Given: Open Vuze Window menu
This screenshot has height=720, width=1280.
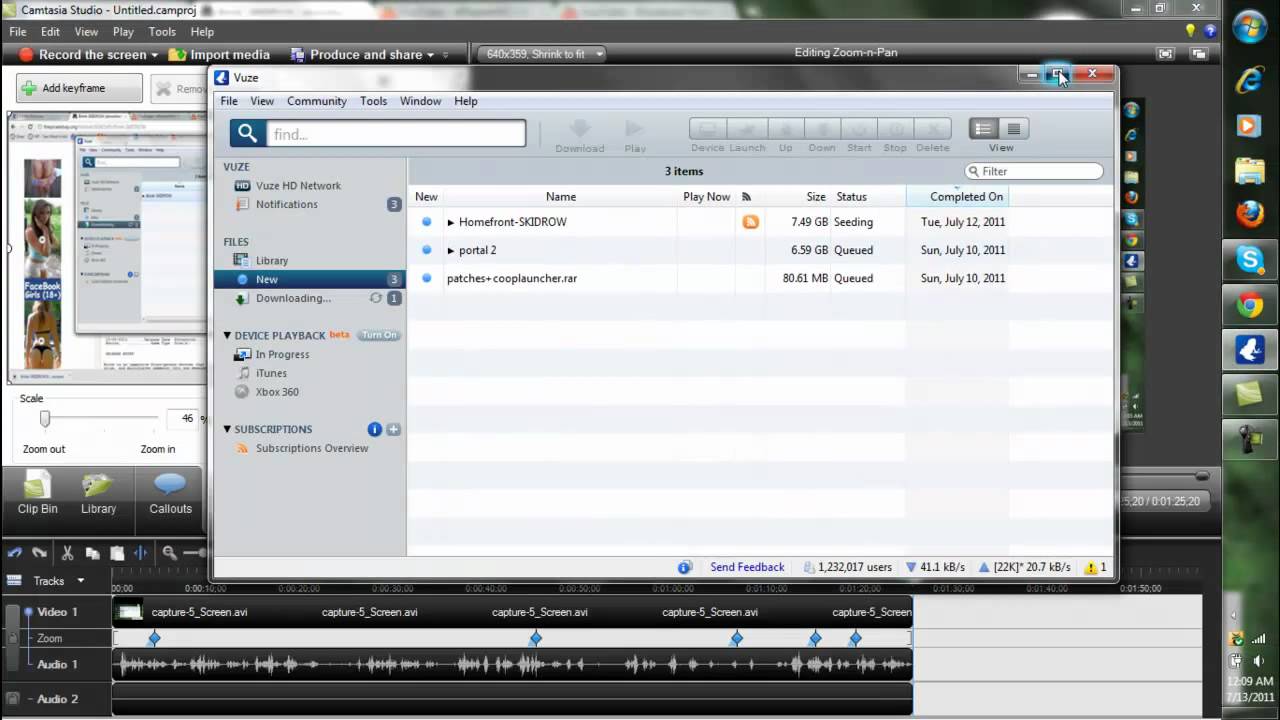Looking at the screenshot, I should click(420, 101).
